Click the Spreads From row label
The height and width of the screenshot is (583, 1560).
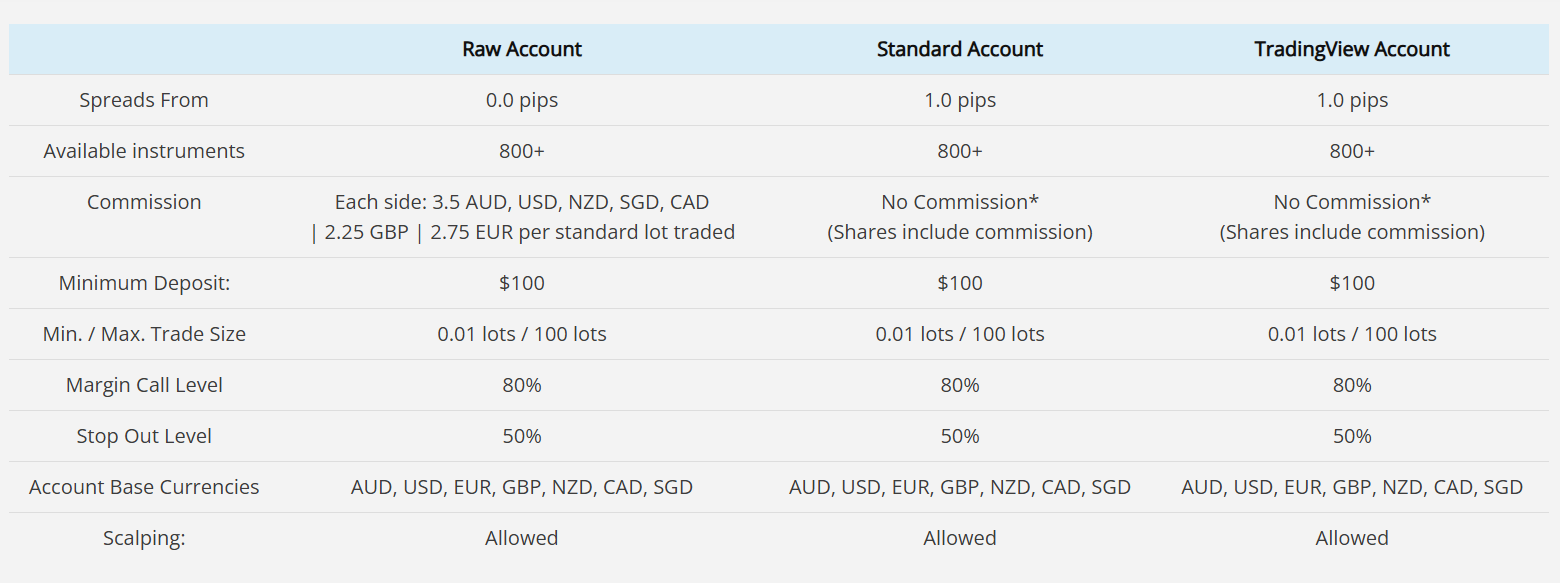144,100
